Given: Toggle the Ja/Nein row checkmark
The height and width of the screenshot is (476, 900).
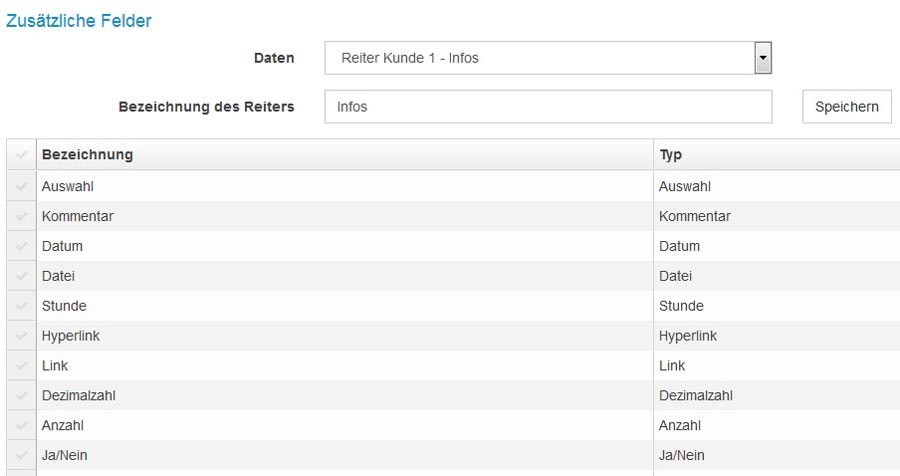Looking at the screenshot, I should coord(21,456).
